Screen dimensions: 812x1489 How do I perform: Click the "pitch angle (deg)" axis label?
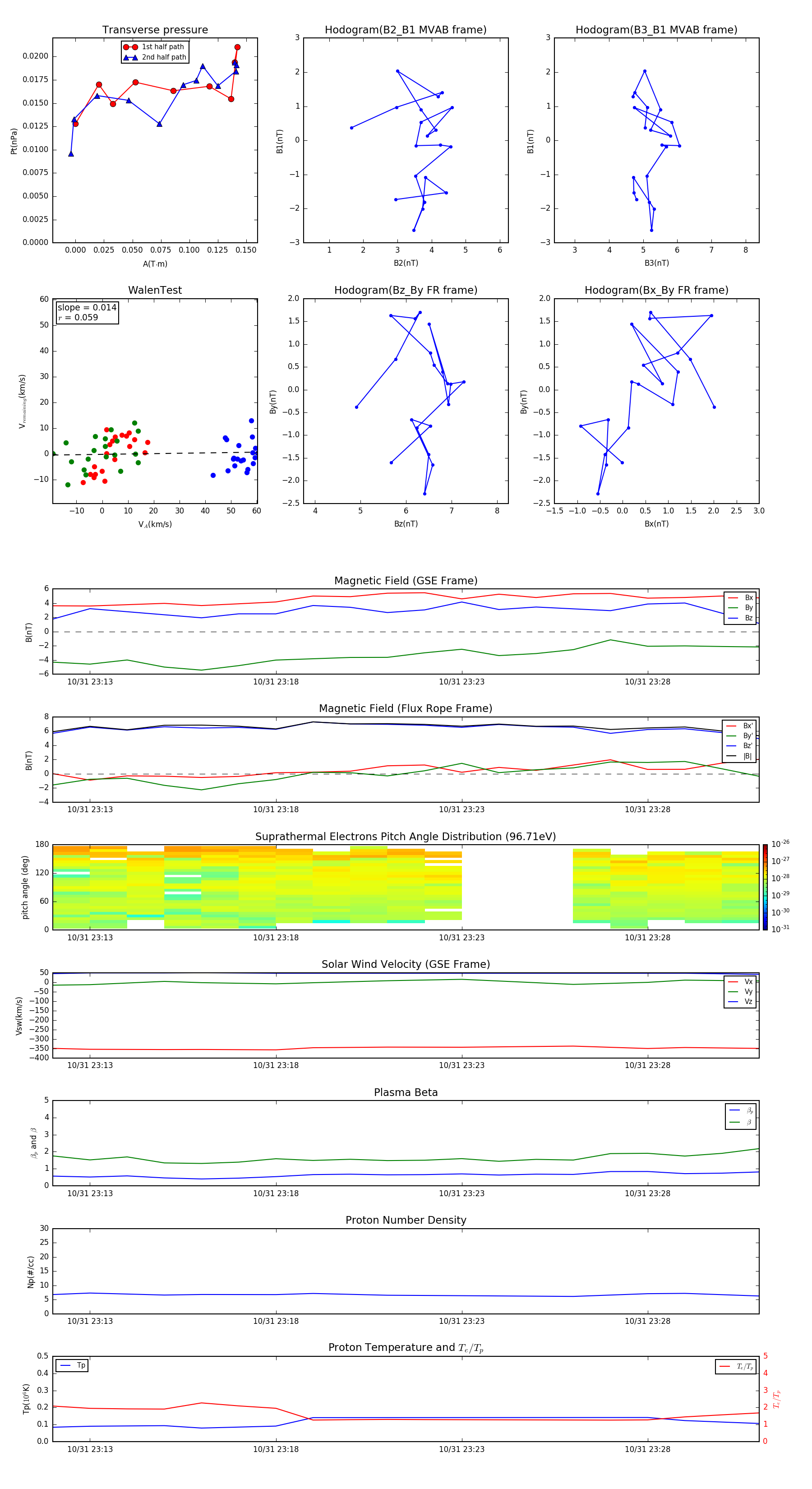(x=25, y=887)
